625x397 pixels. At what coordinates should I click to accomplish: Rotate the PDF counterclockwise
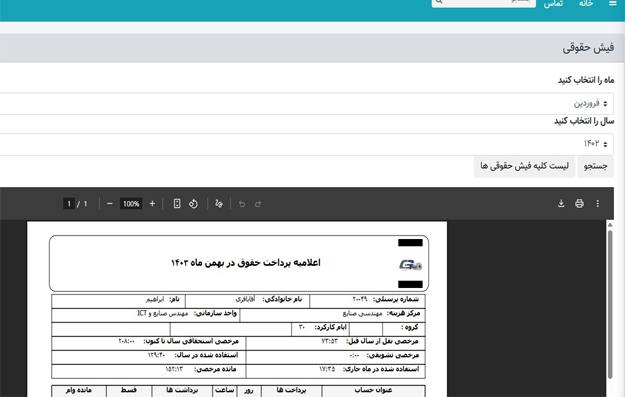click(x=193, y=204)
